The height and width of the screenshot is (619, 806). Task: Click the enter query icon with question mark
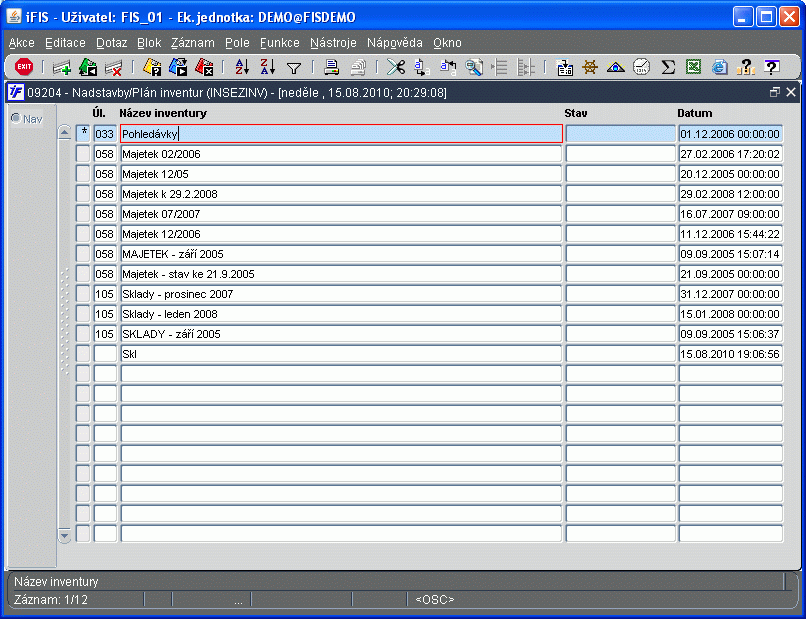[152, 67]
